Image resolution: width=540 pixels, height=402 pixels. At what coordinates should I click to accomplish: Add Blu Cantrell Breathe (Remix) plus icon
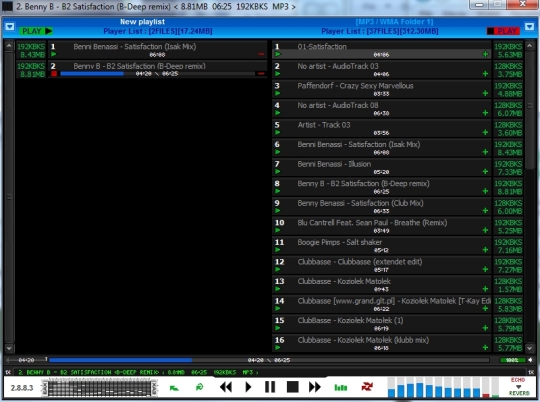point(485,230)
